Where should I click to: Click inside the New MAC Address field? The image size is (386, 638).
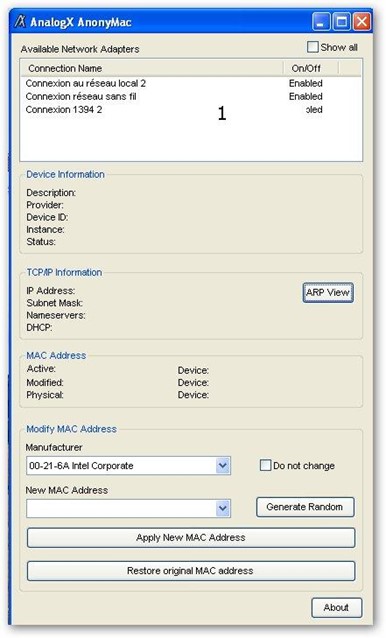coord(121,508)
